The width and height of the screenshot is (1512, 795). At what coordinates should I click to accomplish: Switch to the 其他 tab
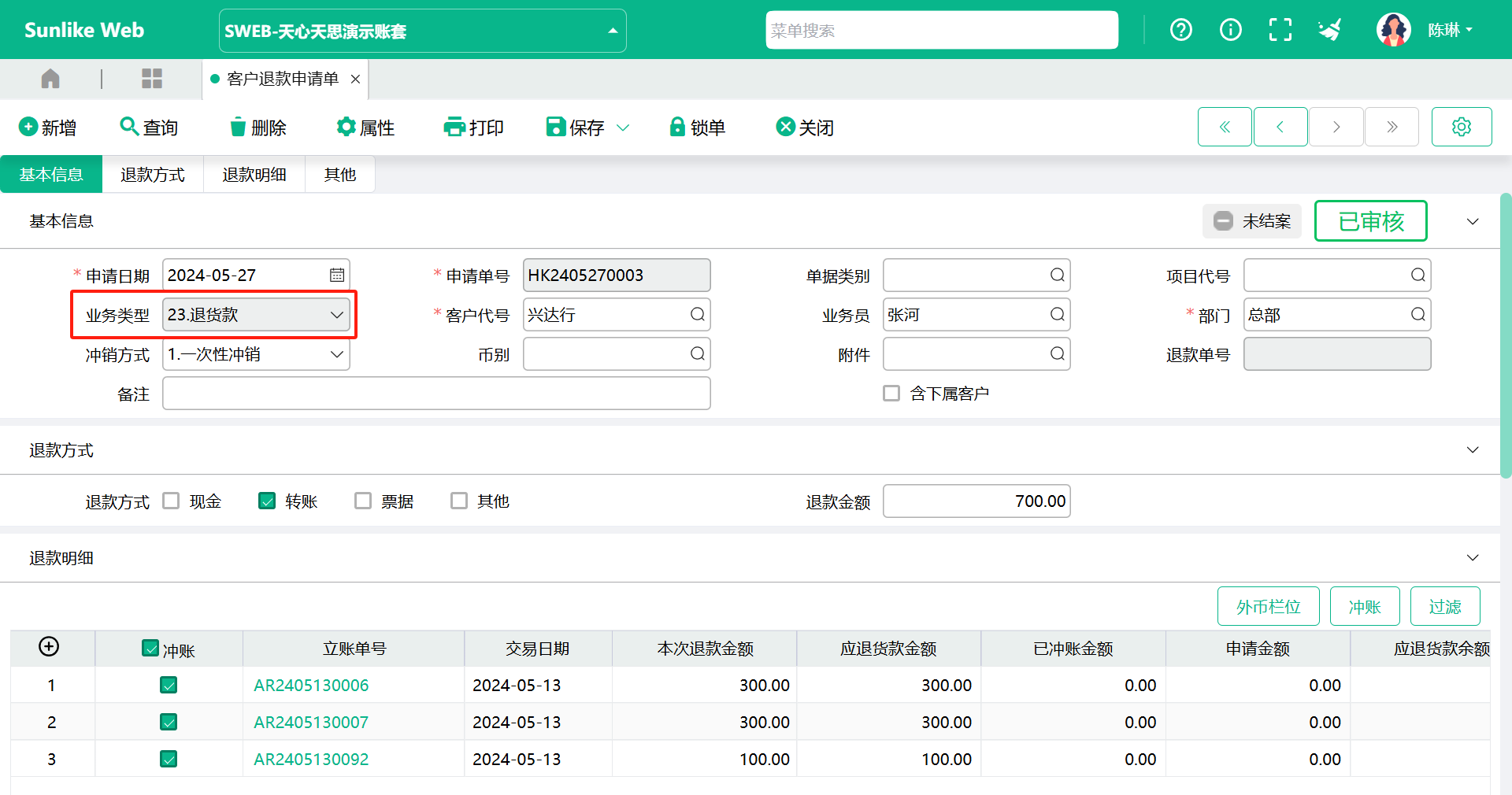[x=340, y=174]
